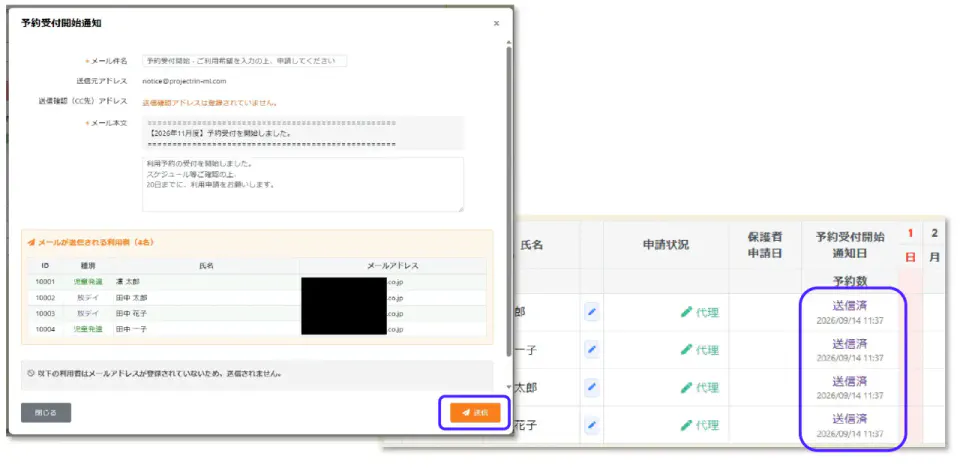The width and height of the screenshot is (960, 468).
Task: Click the 種別 column header in dialog
Action: coord(87,266)
